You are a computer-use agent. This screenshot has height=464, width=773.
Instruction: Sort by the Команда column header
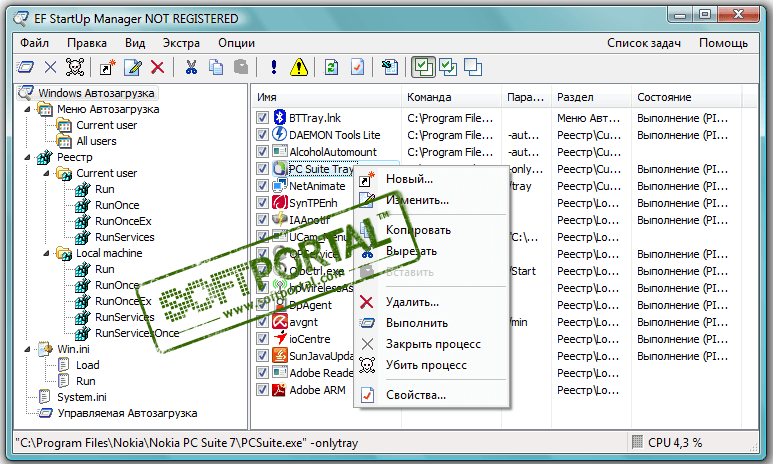coord(452,97)
